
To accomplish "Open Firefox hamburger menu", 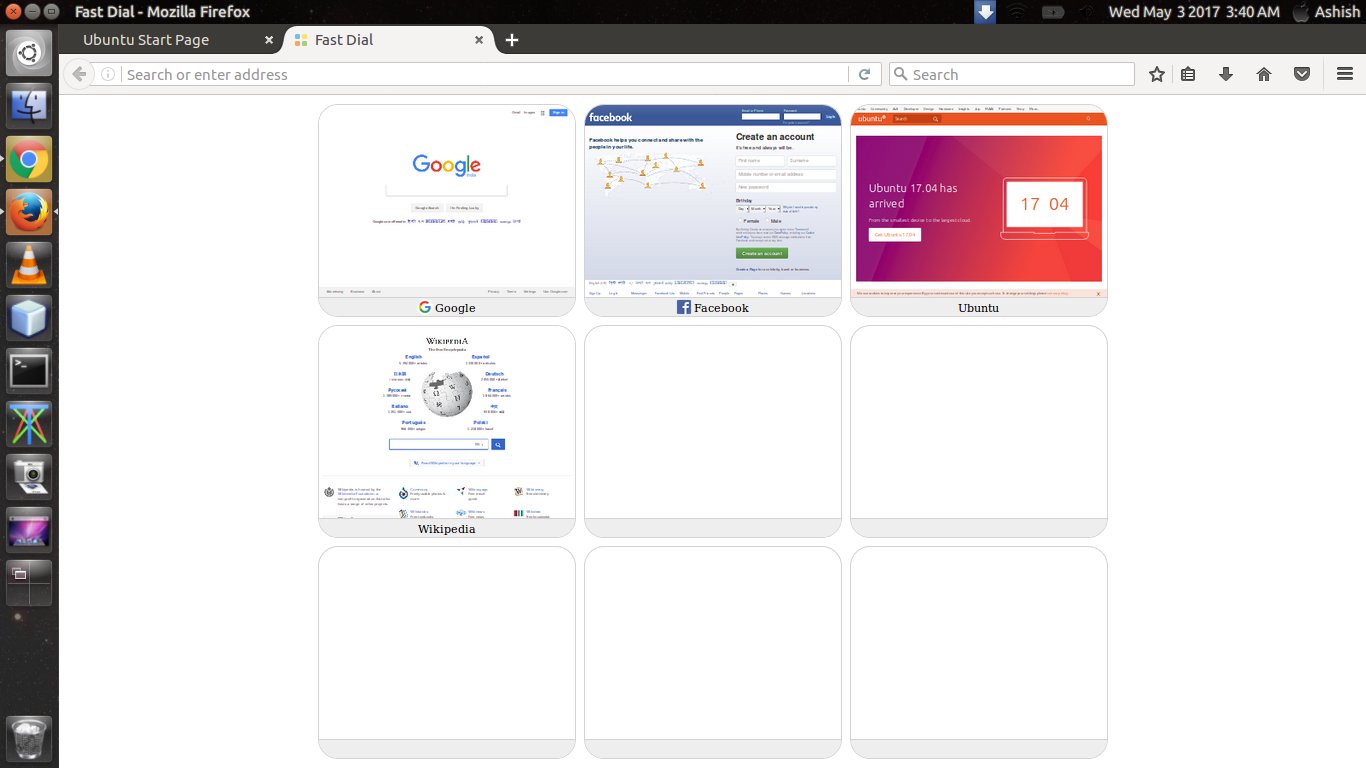I will pos(1345,74).
